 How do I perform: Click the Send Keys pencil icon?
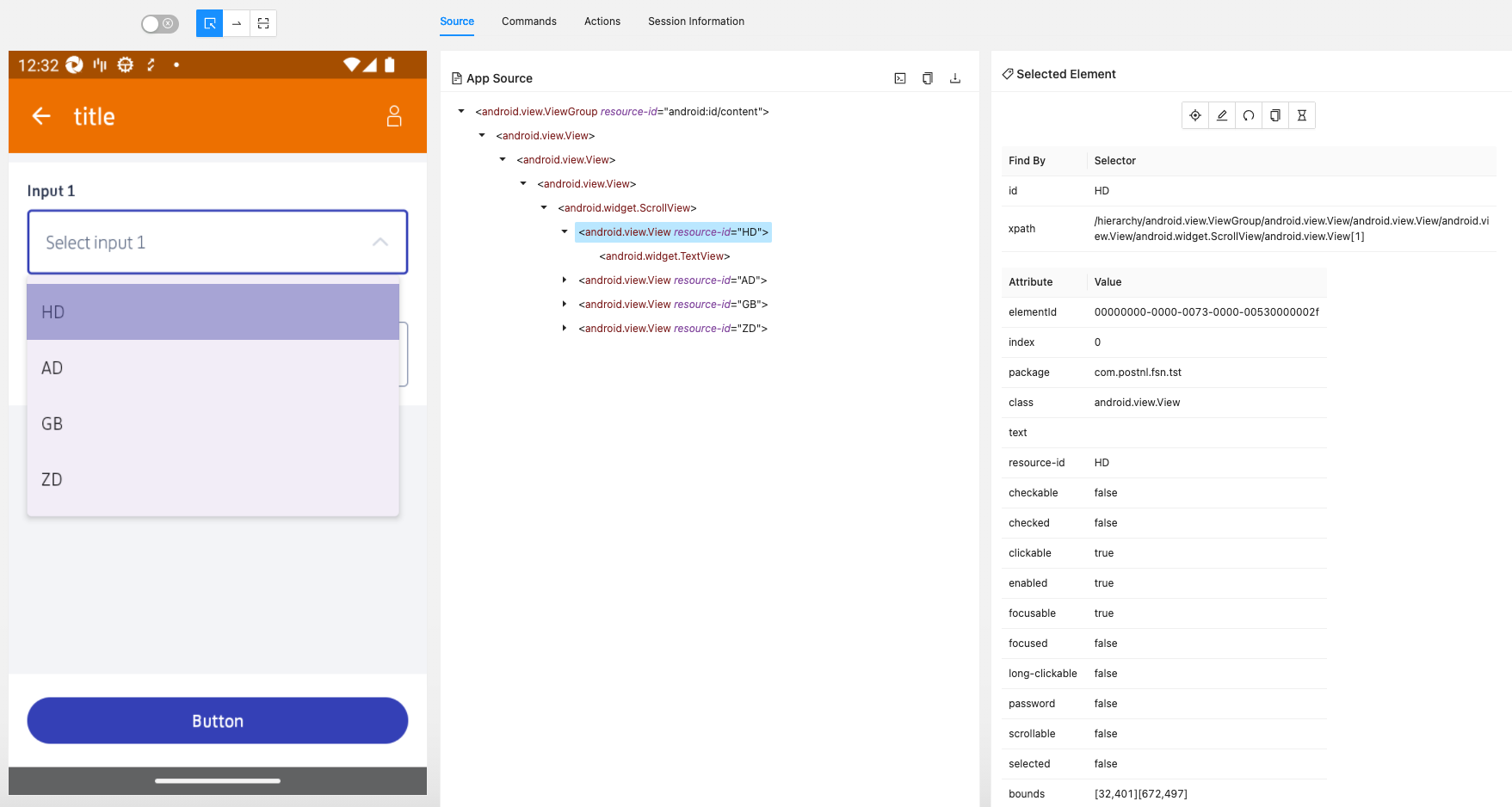tap(1222, 115)
